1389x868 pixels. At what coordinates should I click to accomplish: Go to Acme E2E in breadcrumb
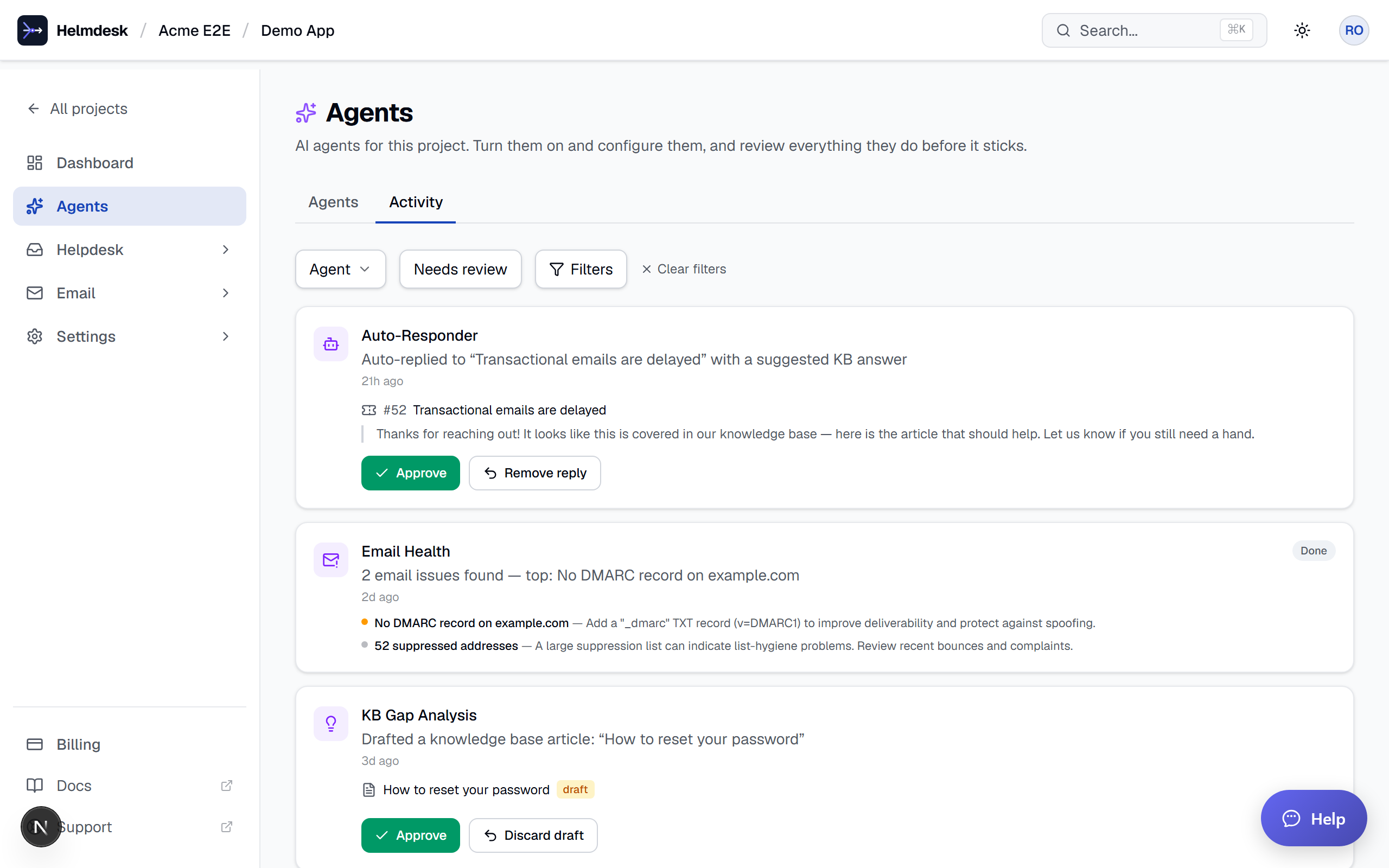(194, 30)
